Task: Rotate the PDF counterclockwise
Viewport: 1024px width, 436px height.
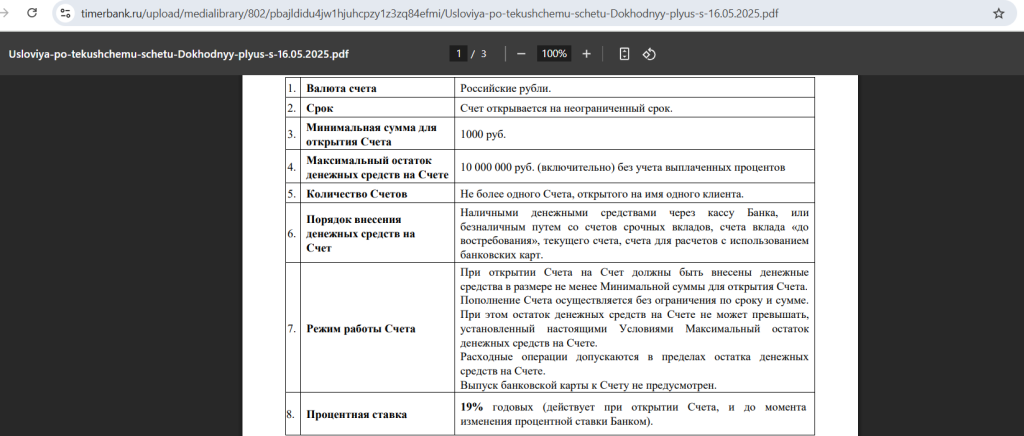Action: pyautogui.click(x=648, y=54)
